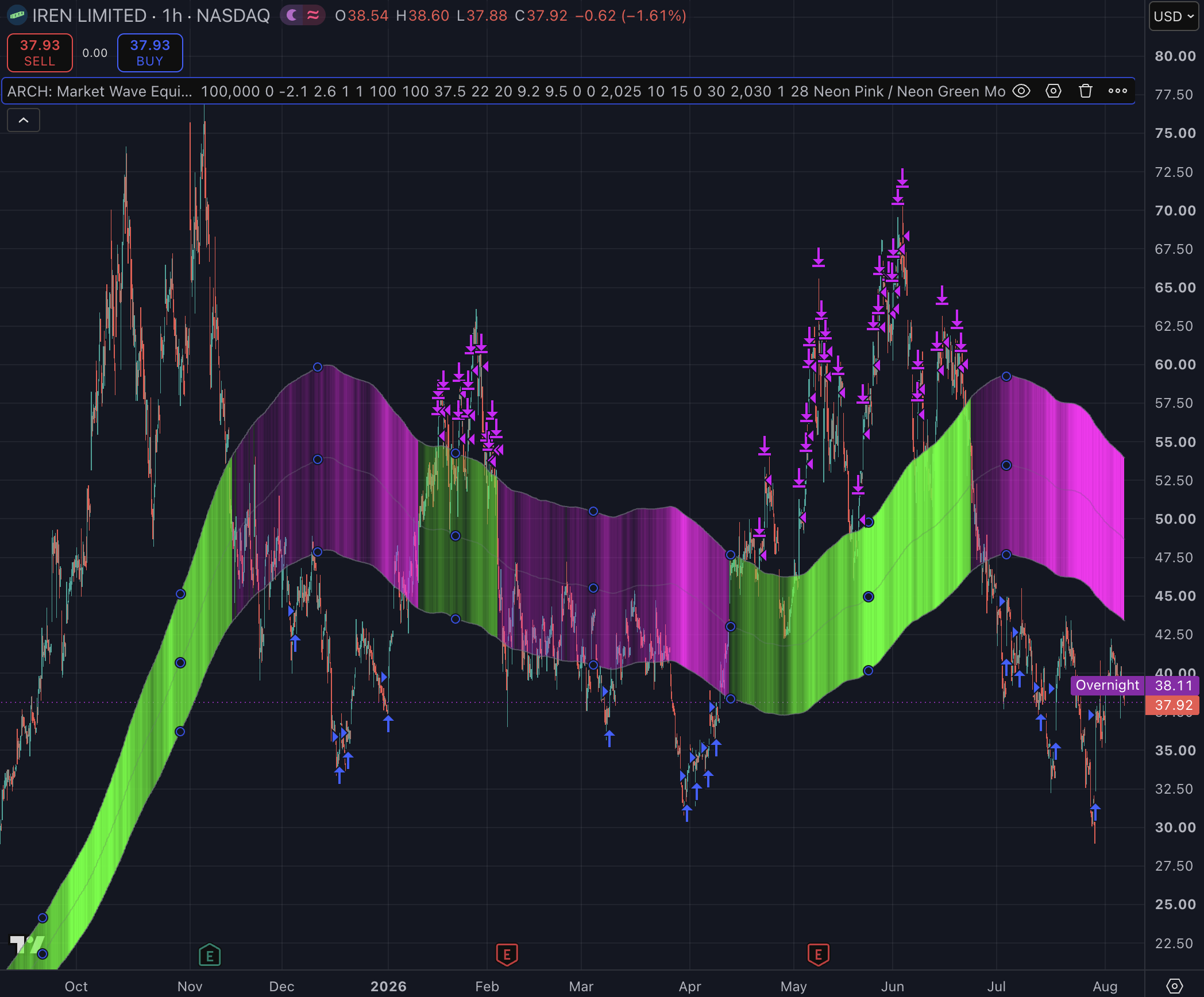Click the Overnight price label

pos(1107,685)
